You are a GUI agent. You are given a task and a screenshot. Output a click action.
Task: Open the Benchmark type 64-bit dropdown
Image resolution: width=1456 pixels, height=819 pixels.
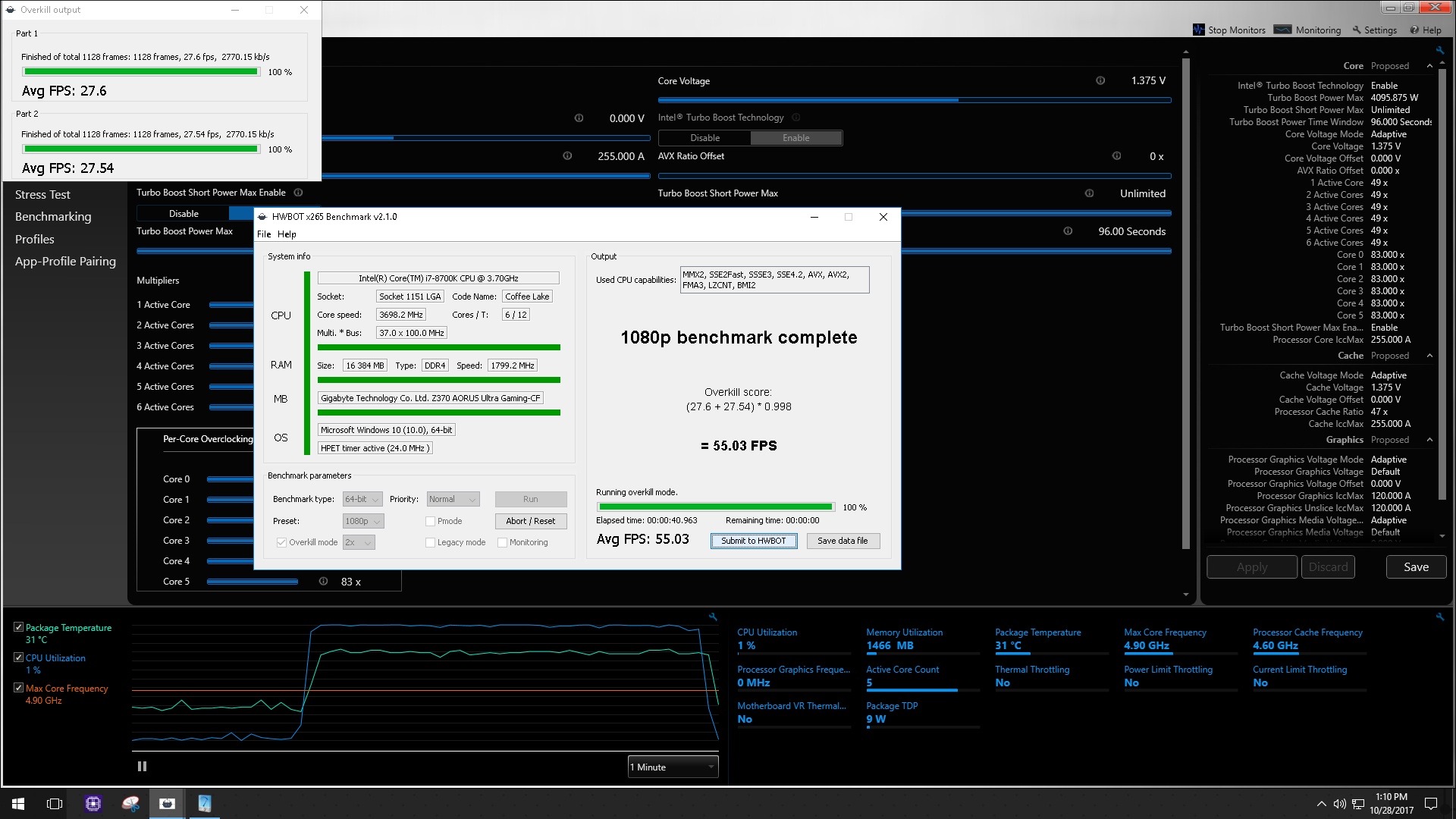362,499
